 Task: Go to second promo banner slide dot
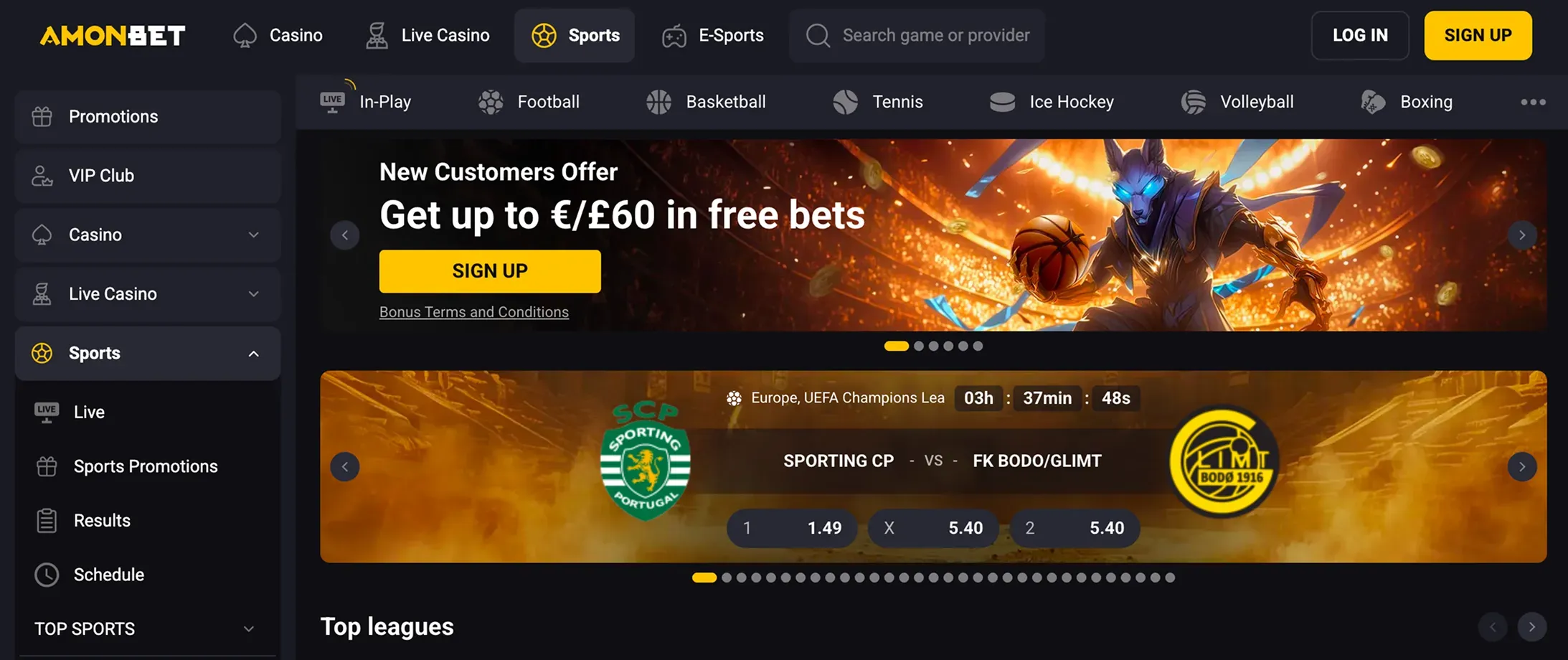919,346
